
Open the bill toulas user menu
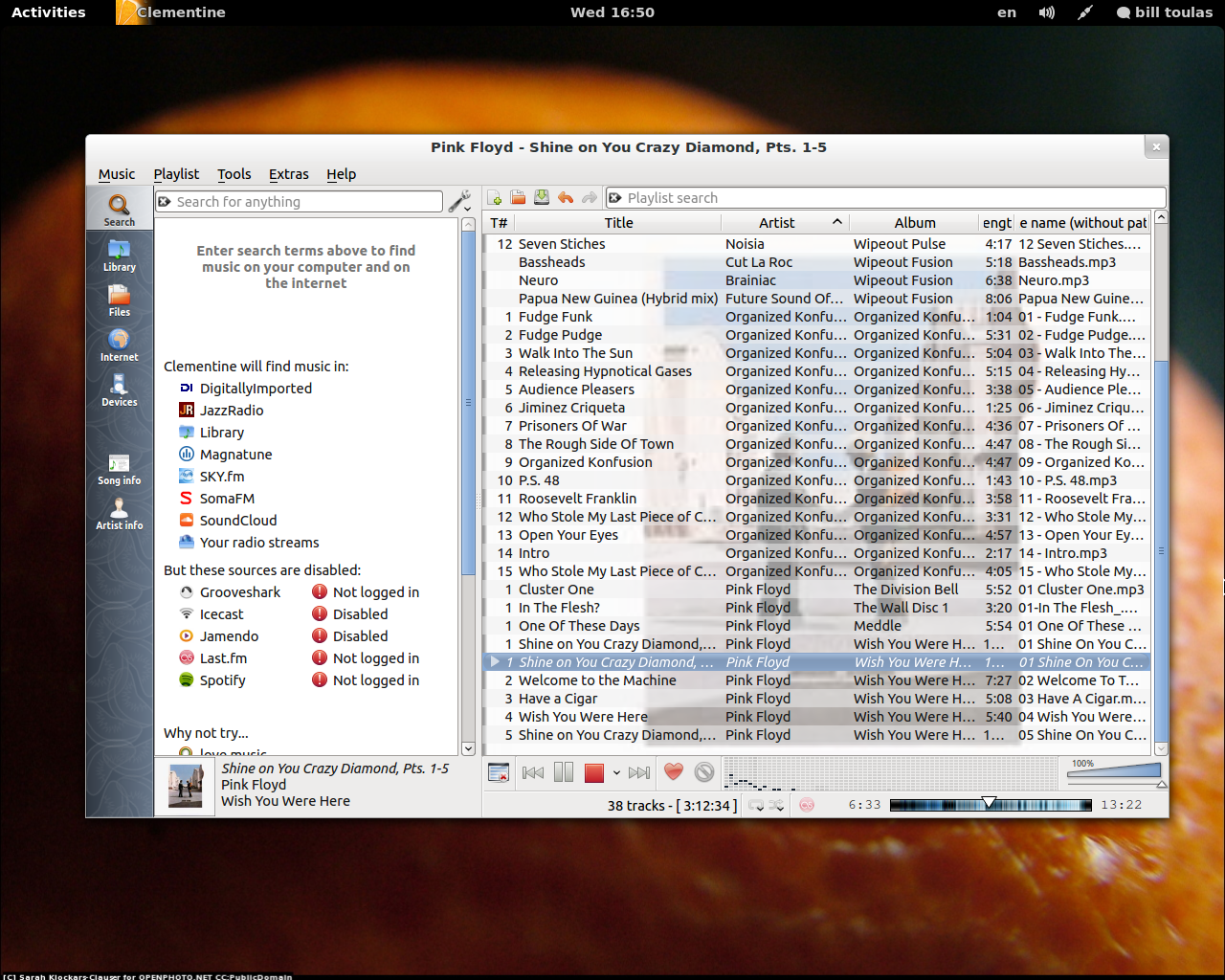click(x=1165, y=12)
